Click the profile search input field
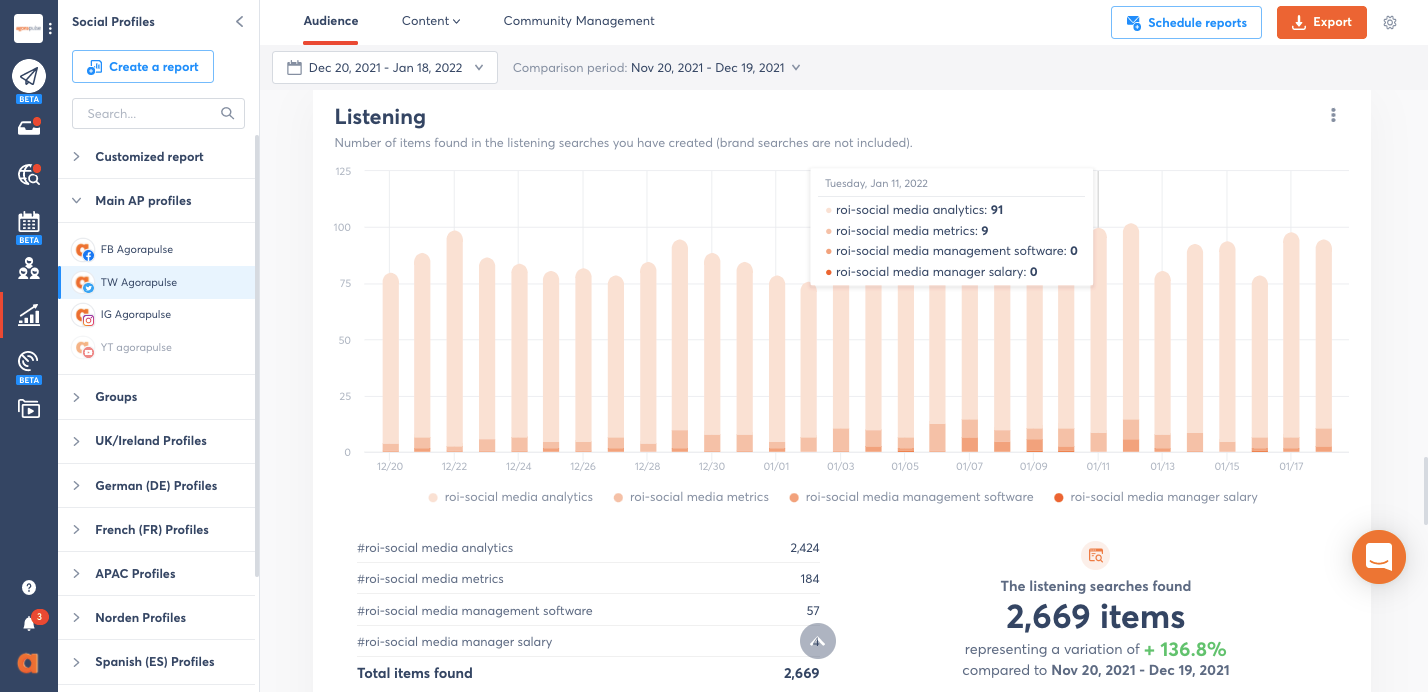This screenshot has width=1428, height=692. (150, 114)
